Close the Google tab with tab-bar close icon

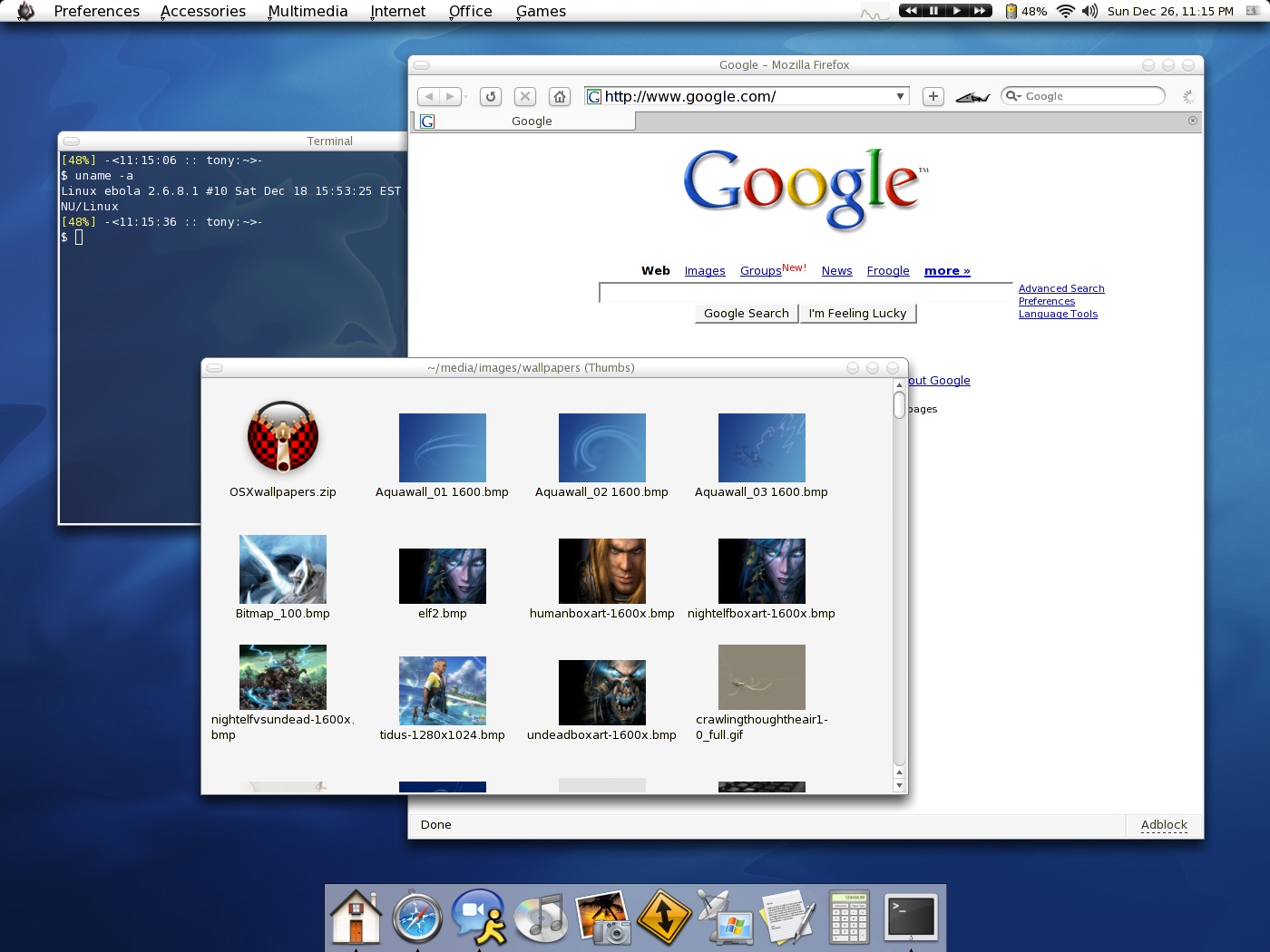coord(1193,121)
